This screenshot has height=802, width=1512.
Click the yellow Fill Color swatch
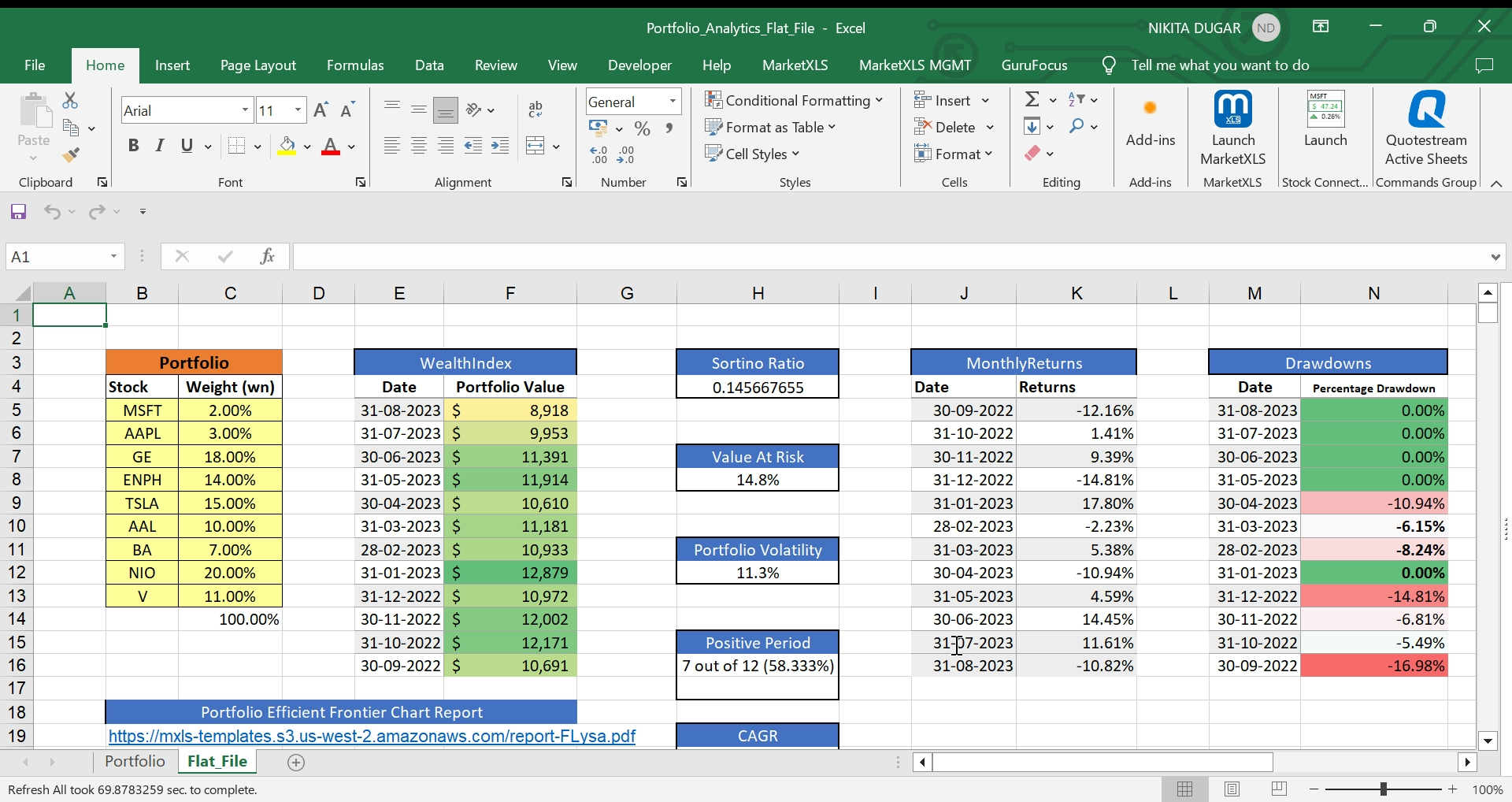click(287, 147)
